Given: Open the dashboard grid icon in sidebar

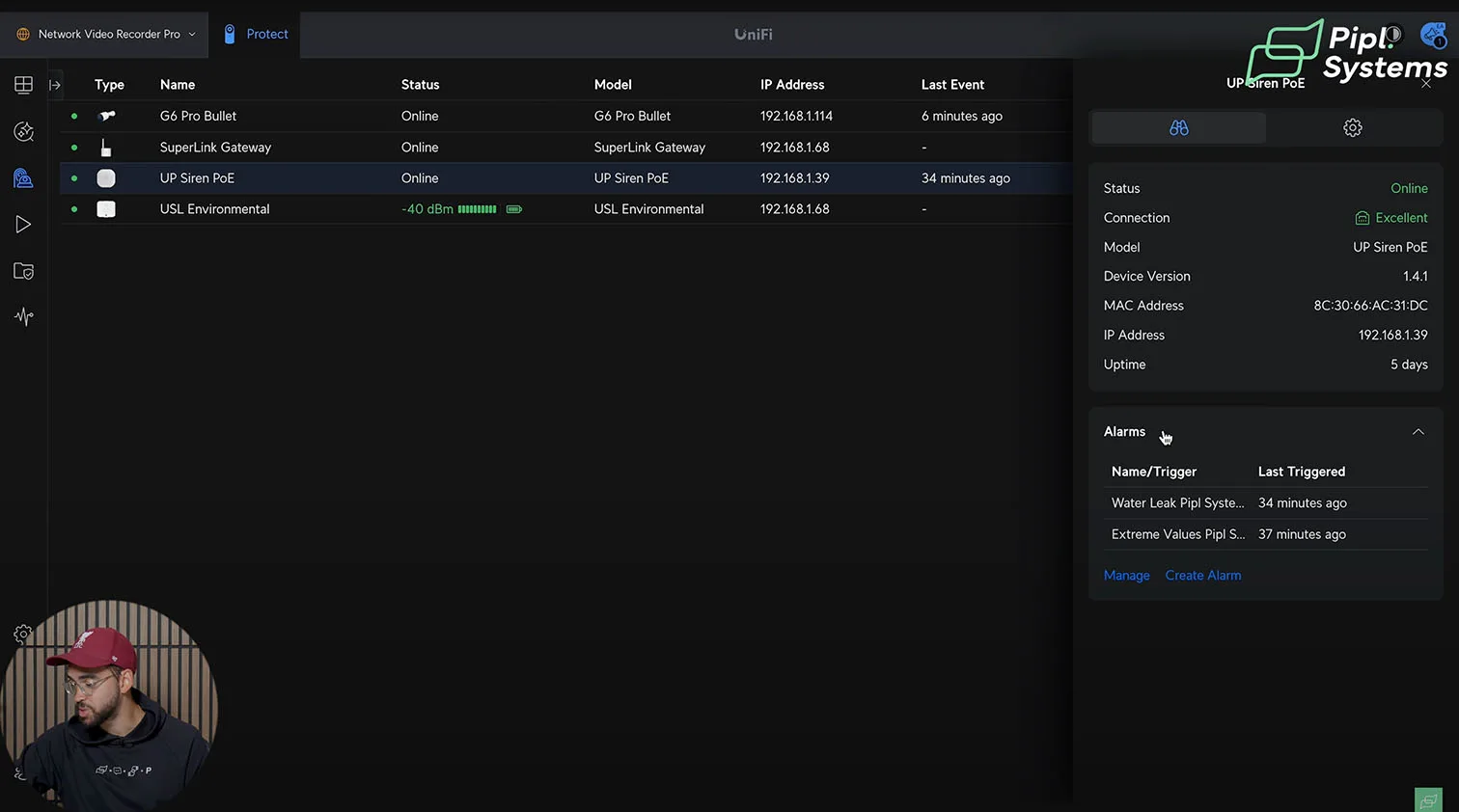Looking at the screenshot, I should [x=23, y=85].
